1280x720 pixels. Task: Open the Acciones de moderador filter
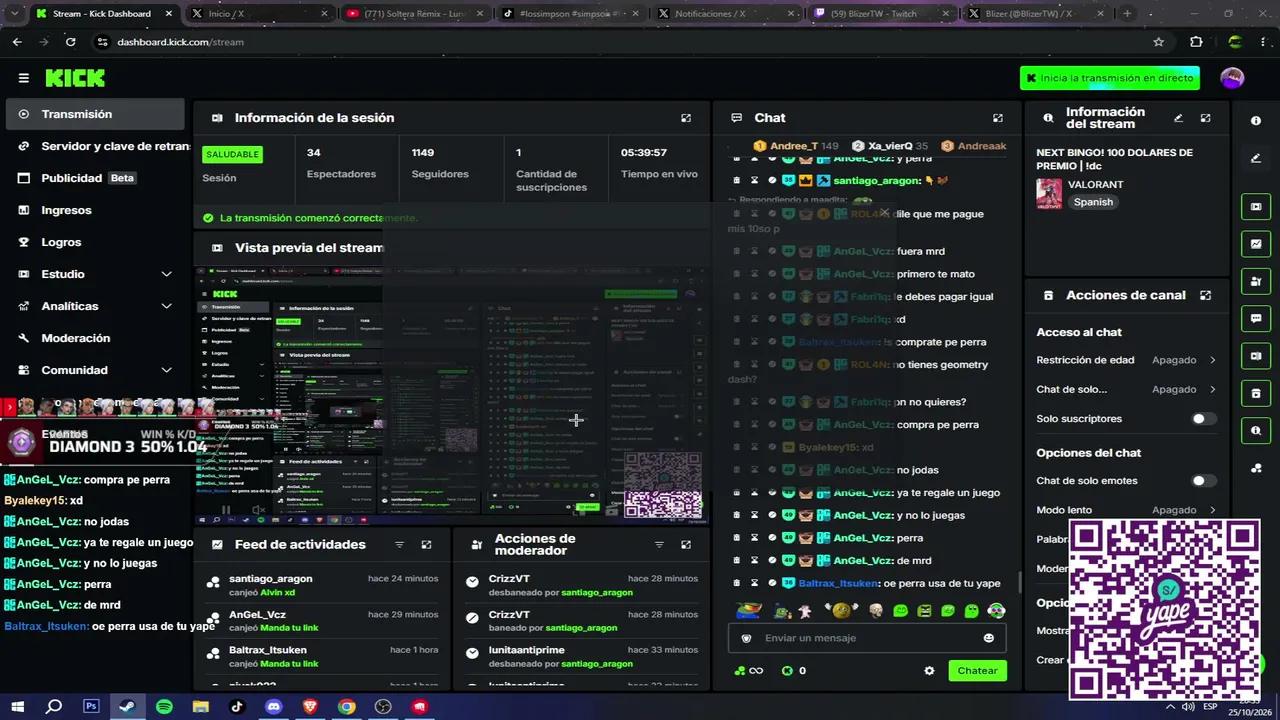pos(659,545)
